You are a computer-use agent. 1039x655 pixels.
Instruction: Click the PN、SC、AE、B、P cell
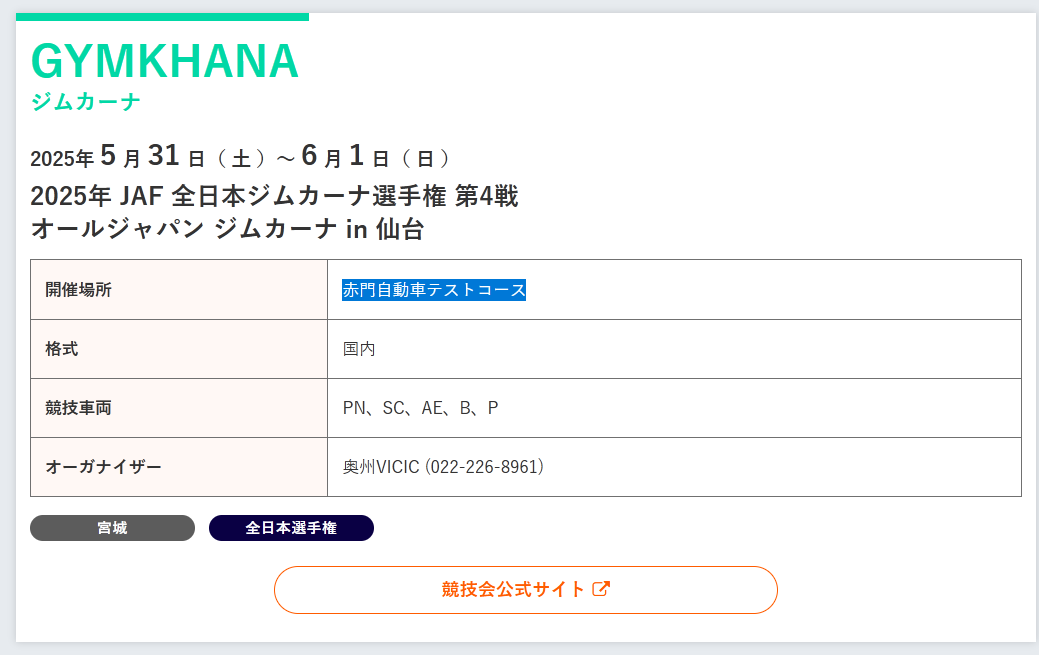tap(421, 408)
